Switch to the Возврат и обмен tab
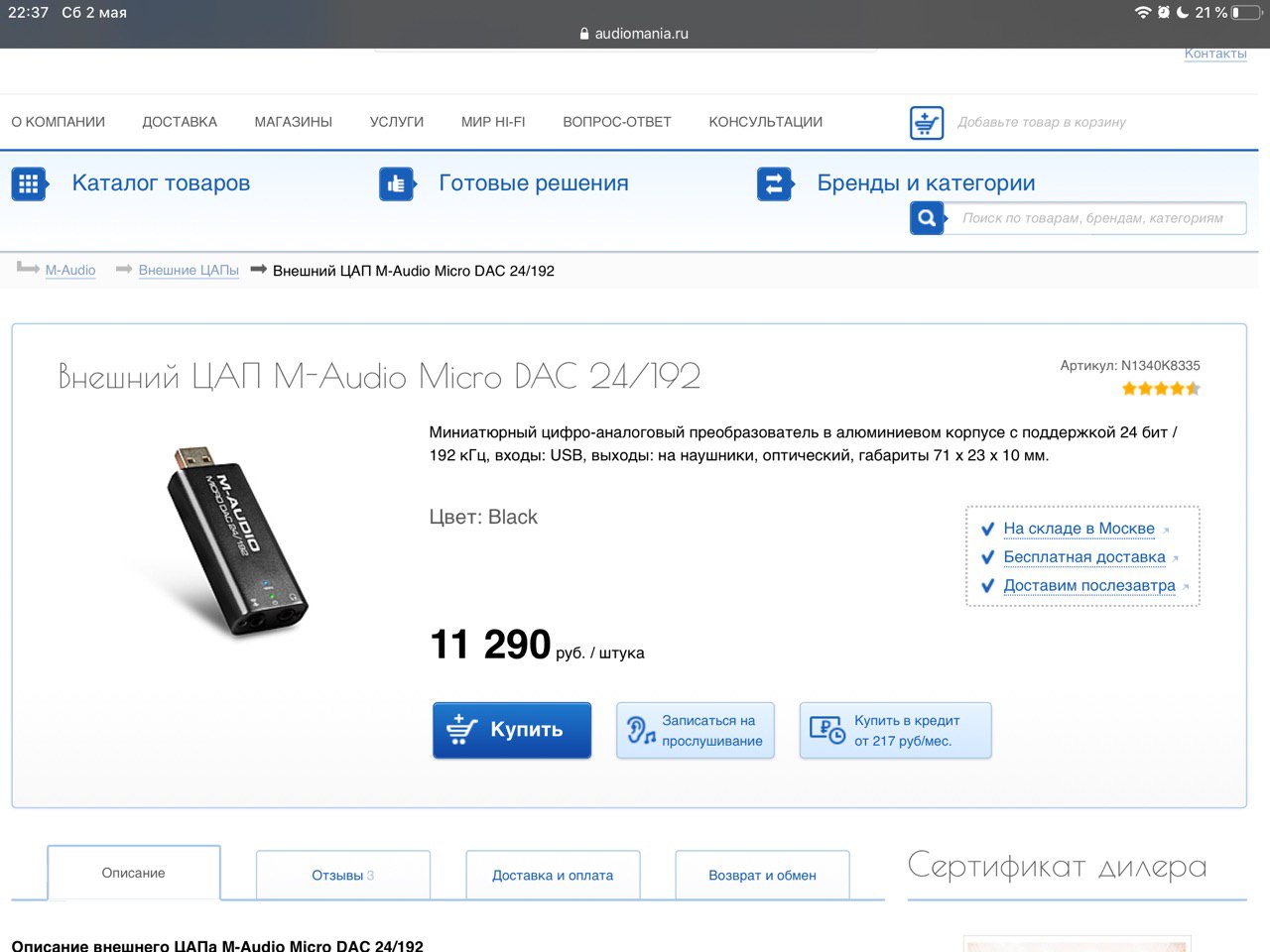This screenshot has width=1270, height=952. pos(762,875)
